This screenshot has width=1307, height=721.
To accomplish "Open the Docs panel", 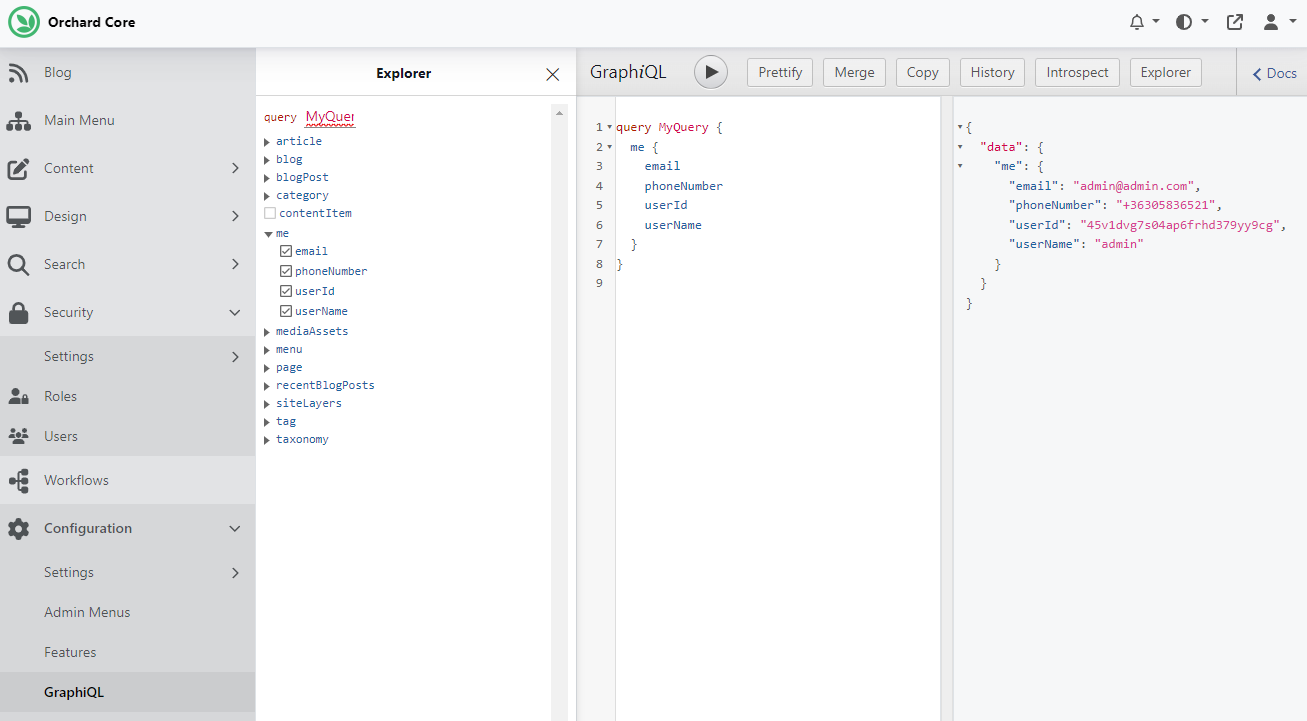I will [1274, 73].
